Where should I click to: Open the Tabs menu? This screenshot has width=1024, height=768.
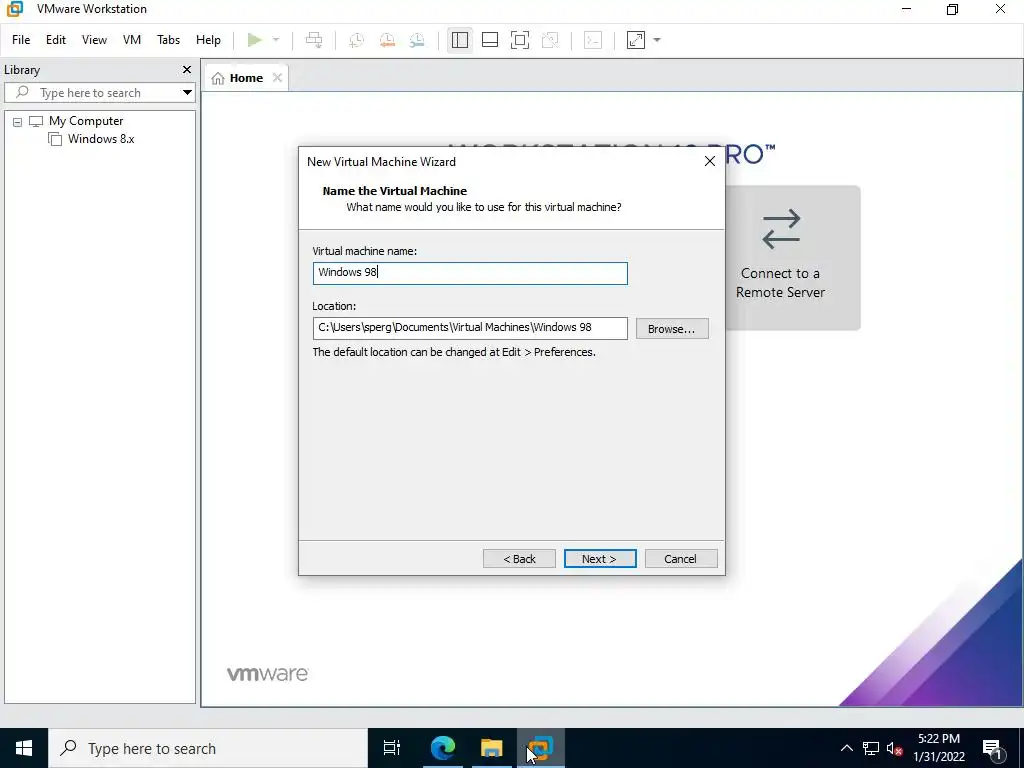tap(168, 40)
